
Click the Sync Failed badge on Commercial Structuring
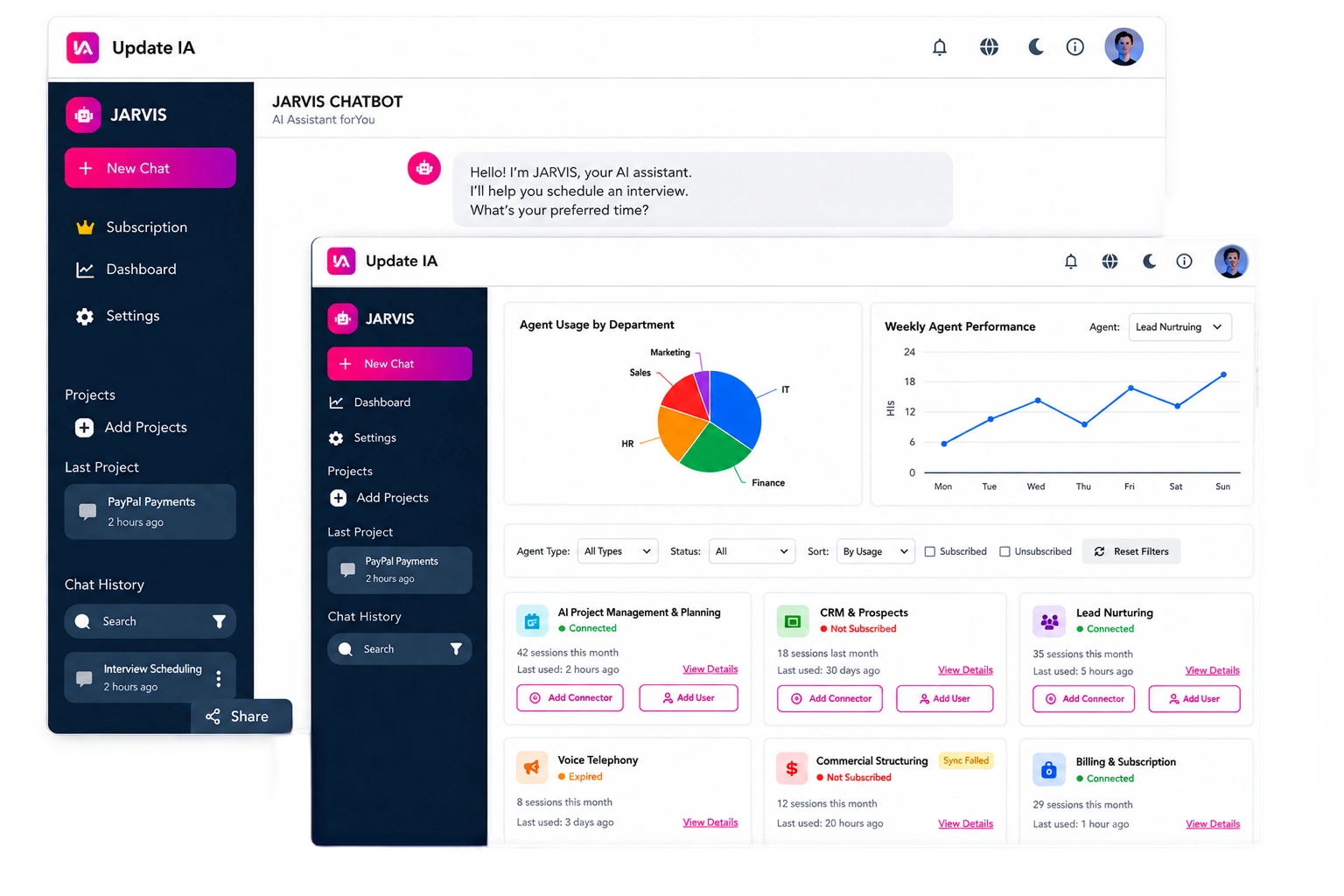coord(966,761)
